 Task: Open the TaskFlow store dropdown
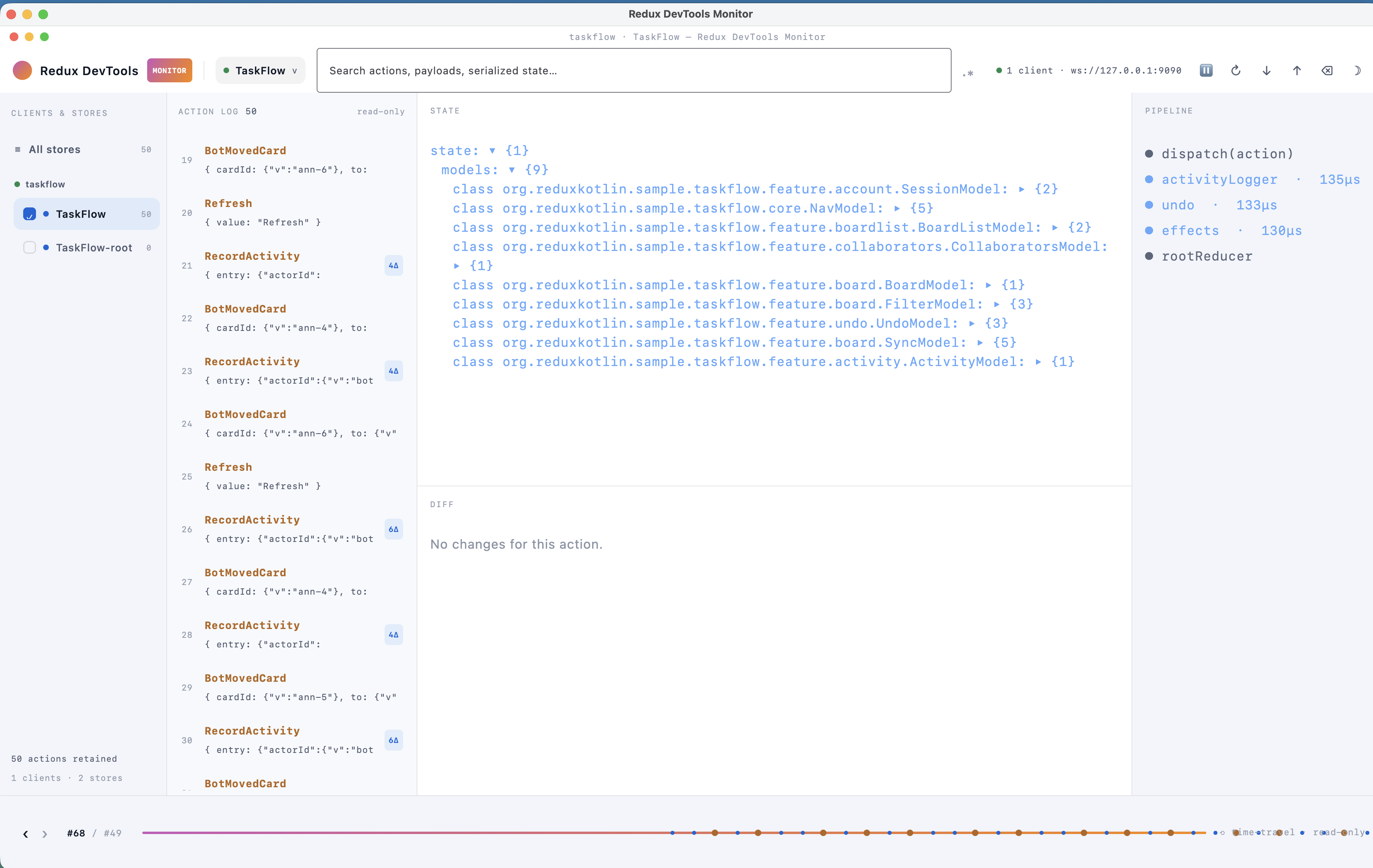point(261,70)
